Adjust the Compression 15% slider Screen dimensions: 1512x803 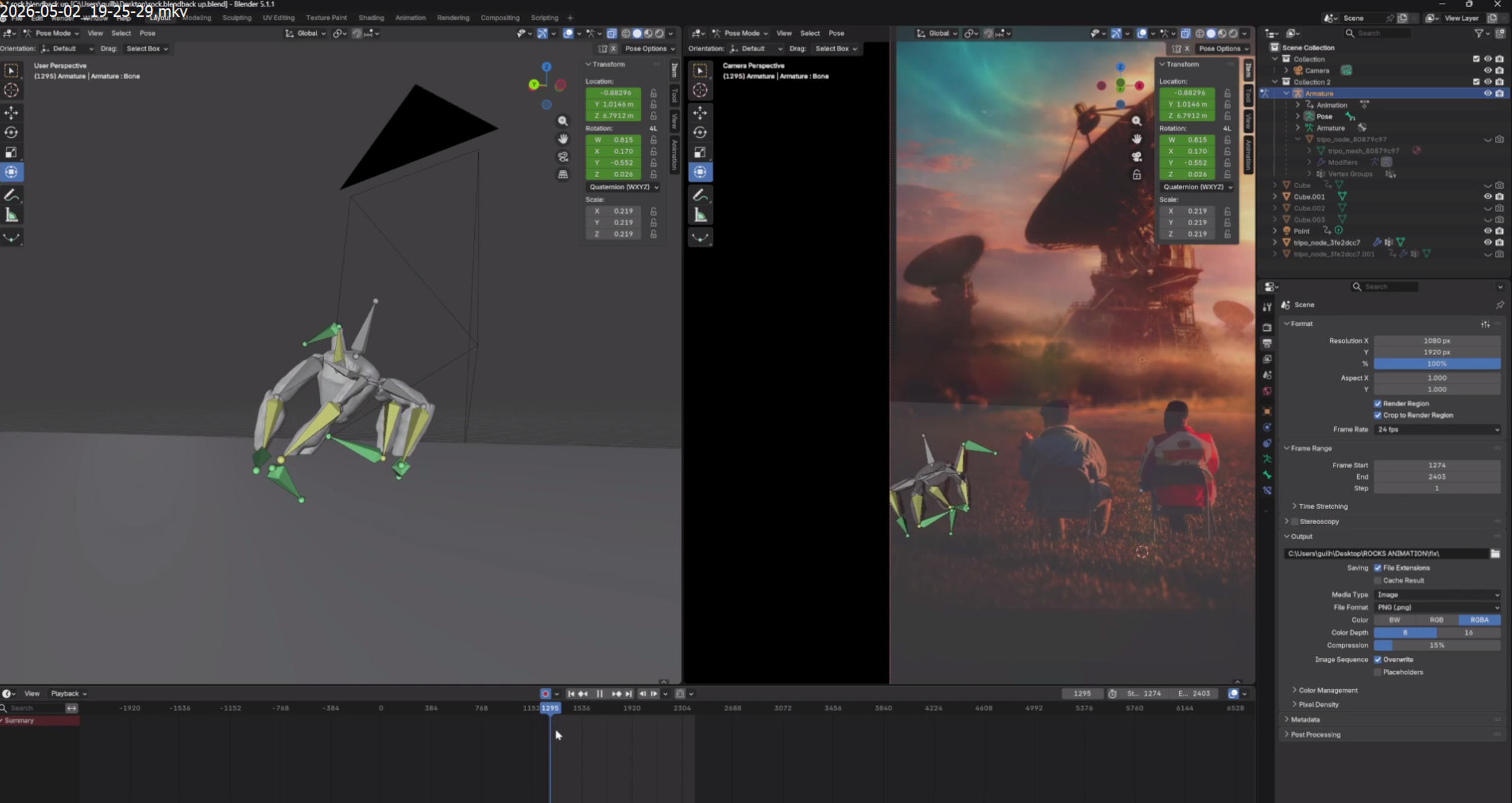[1438, 645]
